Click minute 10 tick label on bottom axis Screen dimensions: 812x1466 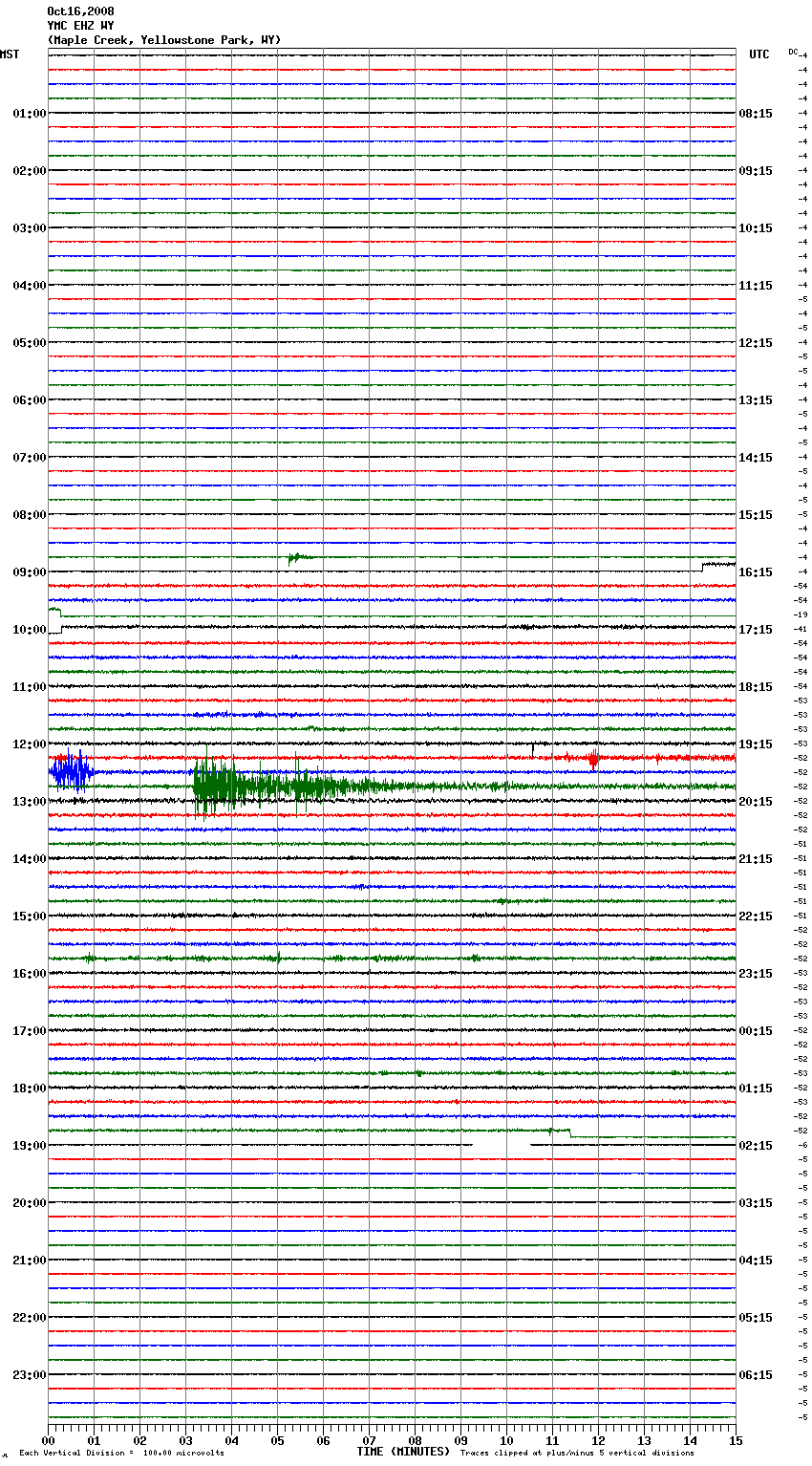[x=506, y=1440]
